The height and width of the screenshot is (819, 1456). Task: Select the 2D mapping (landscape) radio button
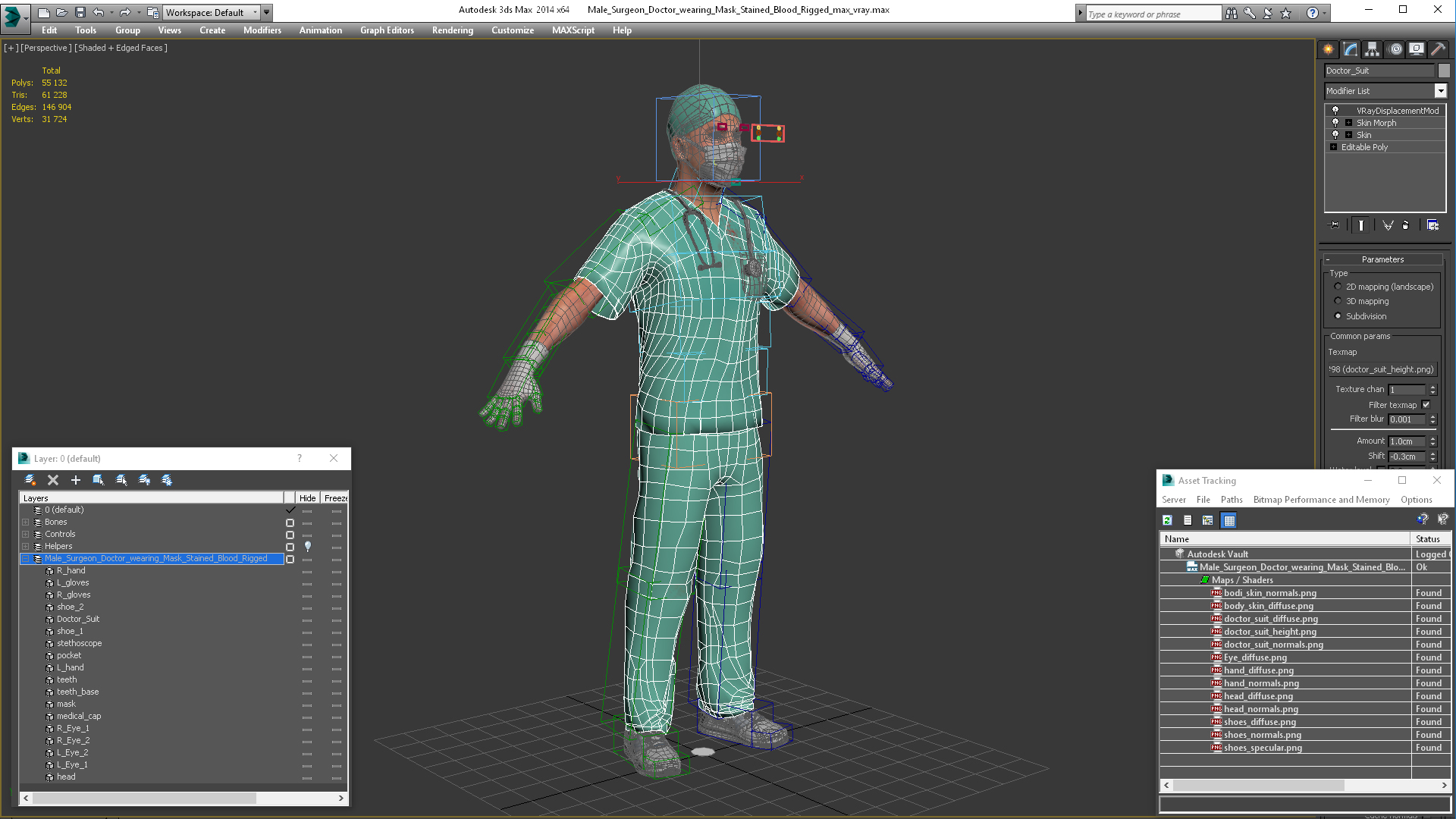(x=1338, y=287)
